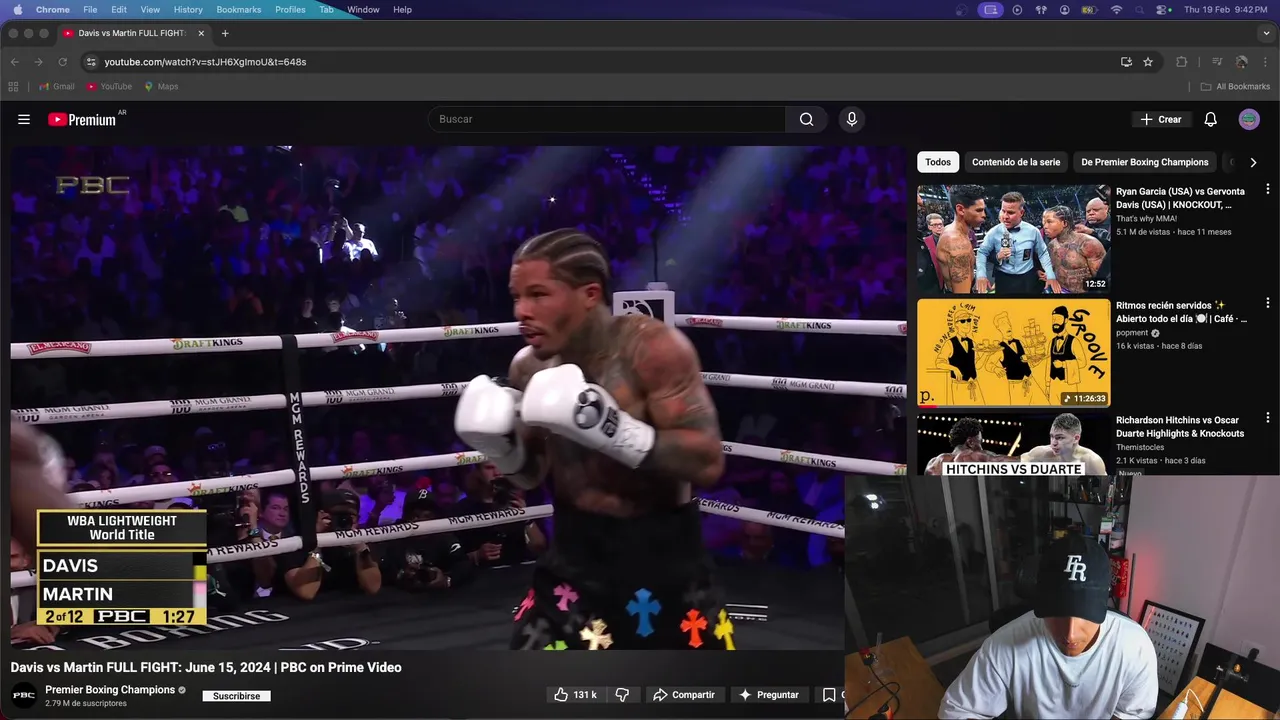Click the search magnifier button
This screenshot has width=1280, height=720.
(806, 119)
